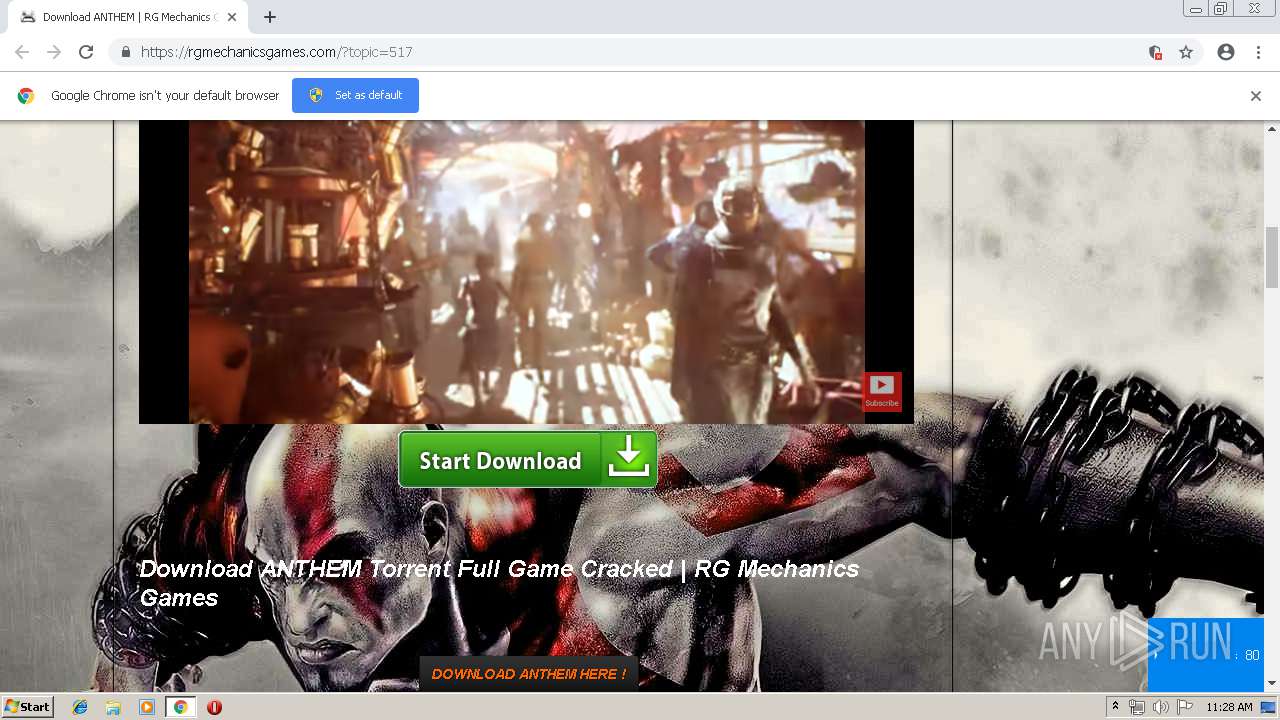Go forward to the next page
Viewport: 1280px width, 720px height.
pyautogui.click(x=54, y=52)
